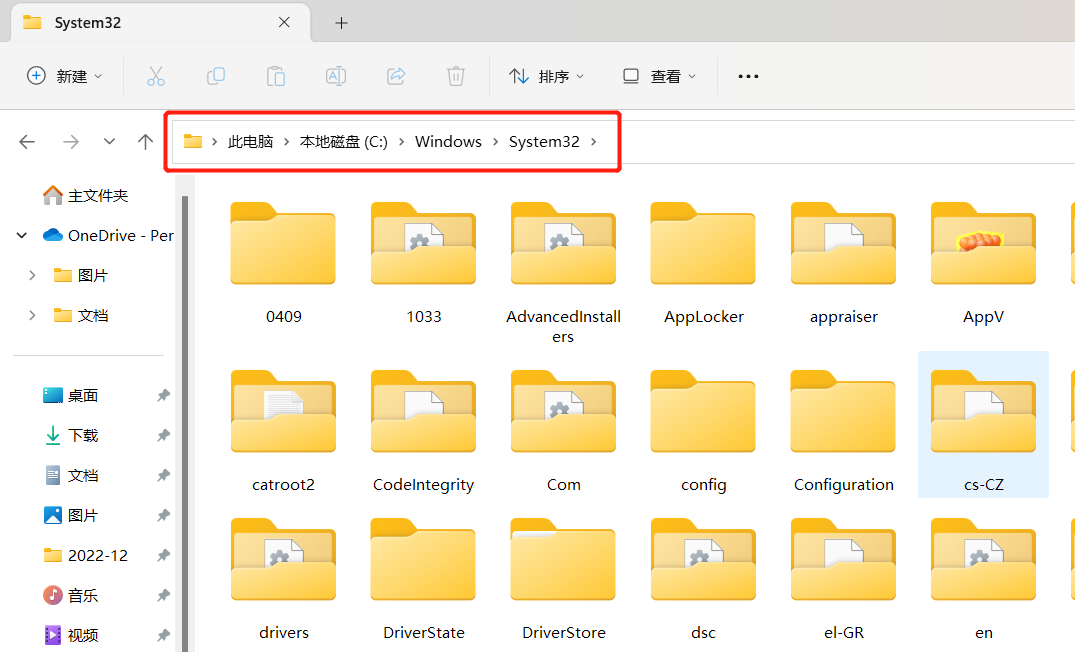Expand the 文档 folder under OneDrive

32,315
